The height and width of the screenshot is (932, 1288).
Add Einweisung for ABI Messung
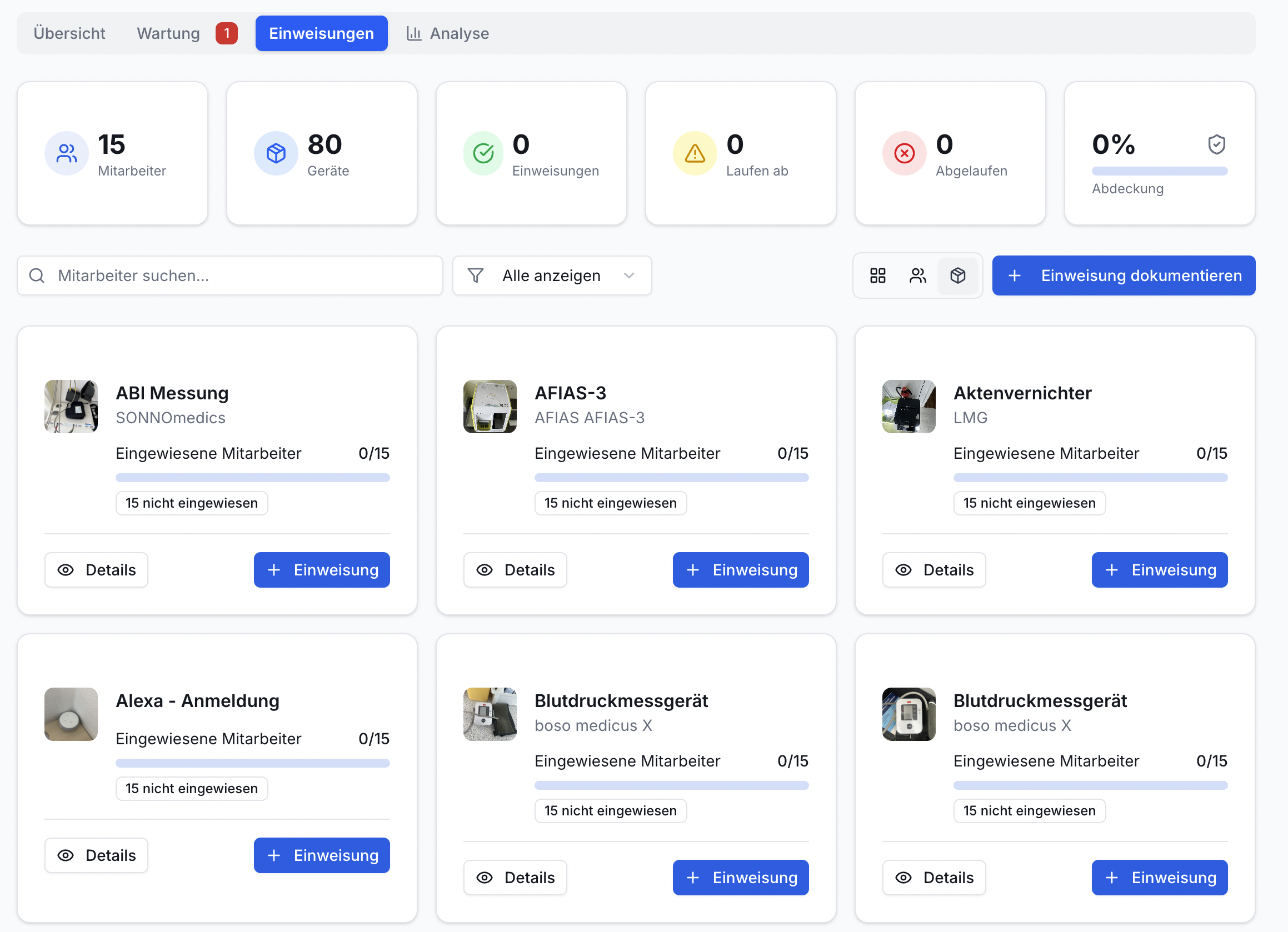point(322,570)
